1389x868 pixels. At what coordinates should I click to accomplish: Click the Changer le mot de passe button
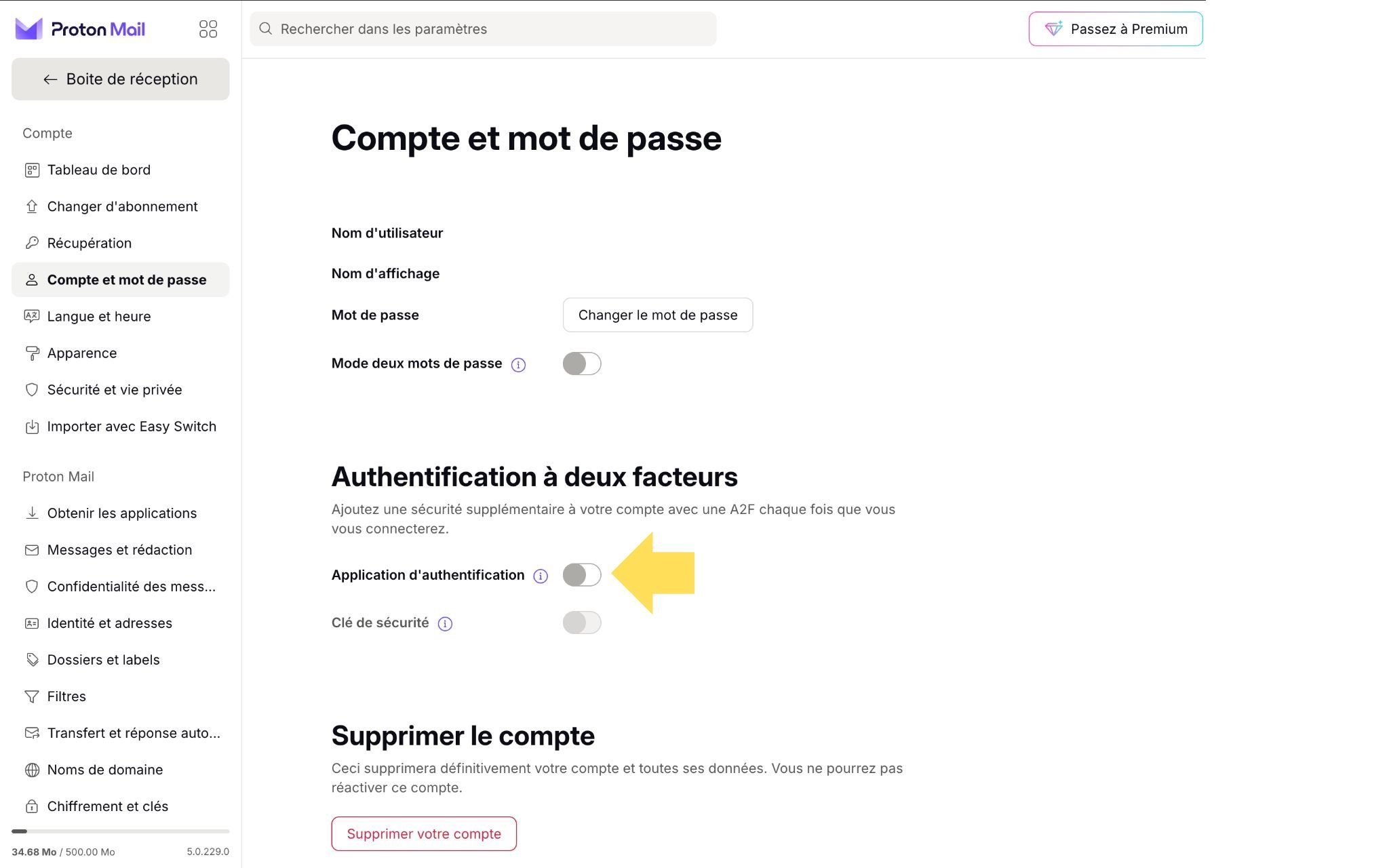[x=657, y=315]
